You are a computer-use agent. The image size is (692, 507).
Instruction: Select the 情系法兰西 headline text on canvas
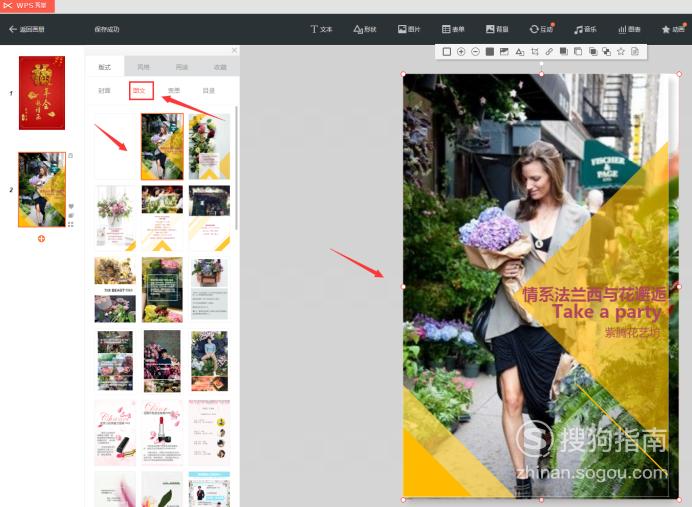tap(594, 294)
